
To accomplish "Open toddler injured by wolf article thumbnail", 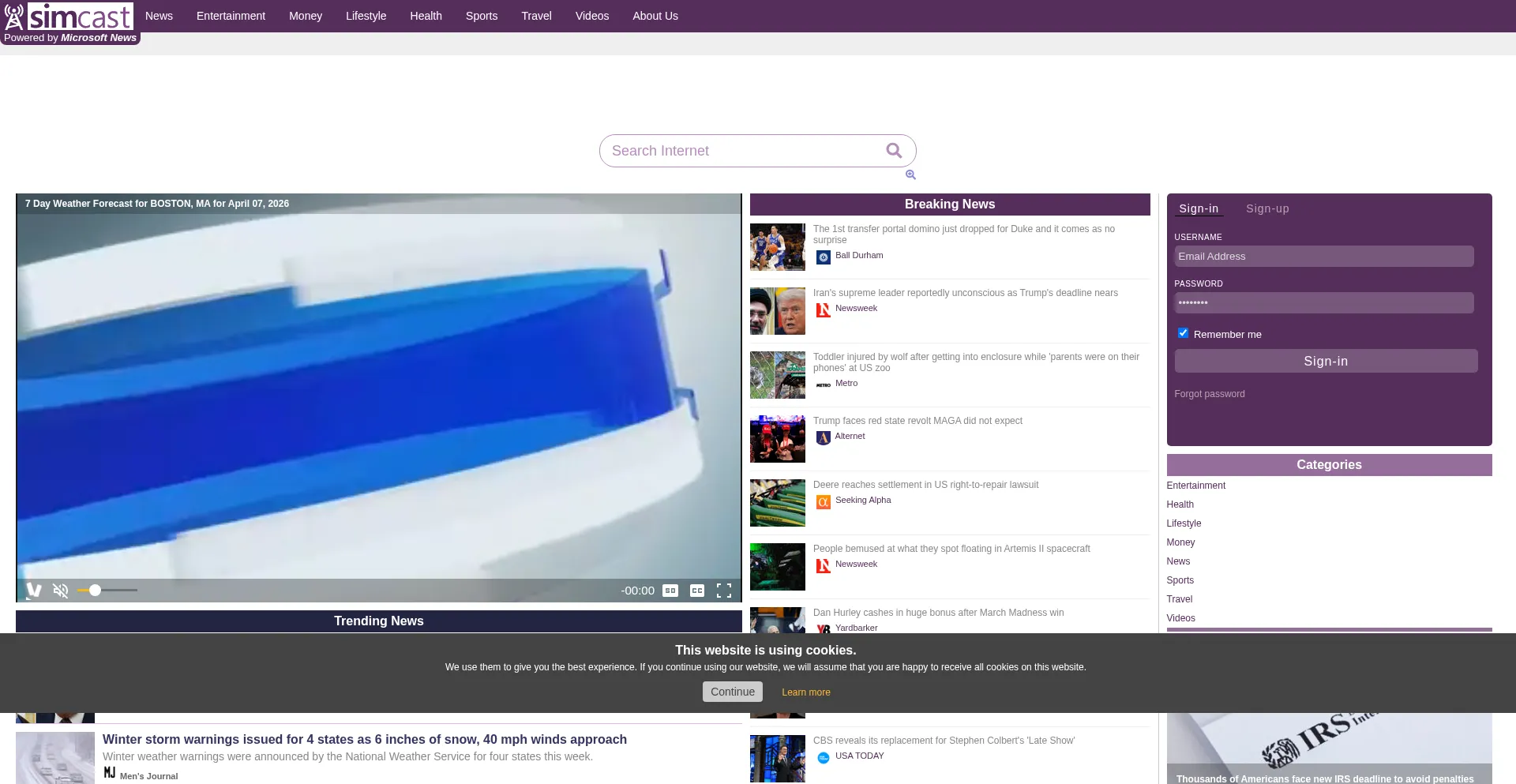I will (x=778, y=375).
